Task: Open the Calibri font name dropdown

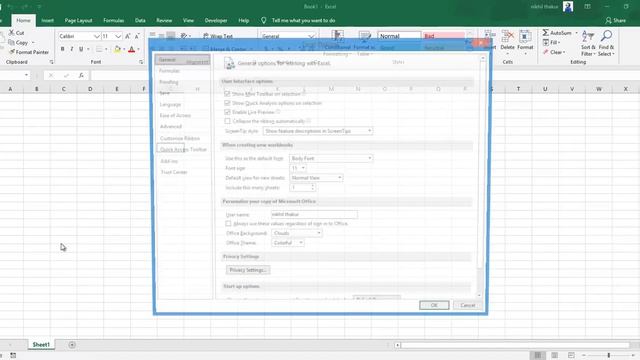Action: (x=97, y=36)
